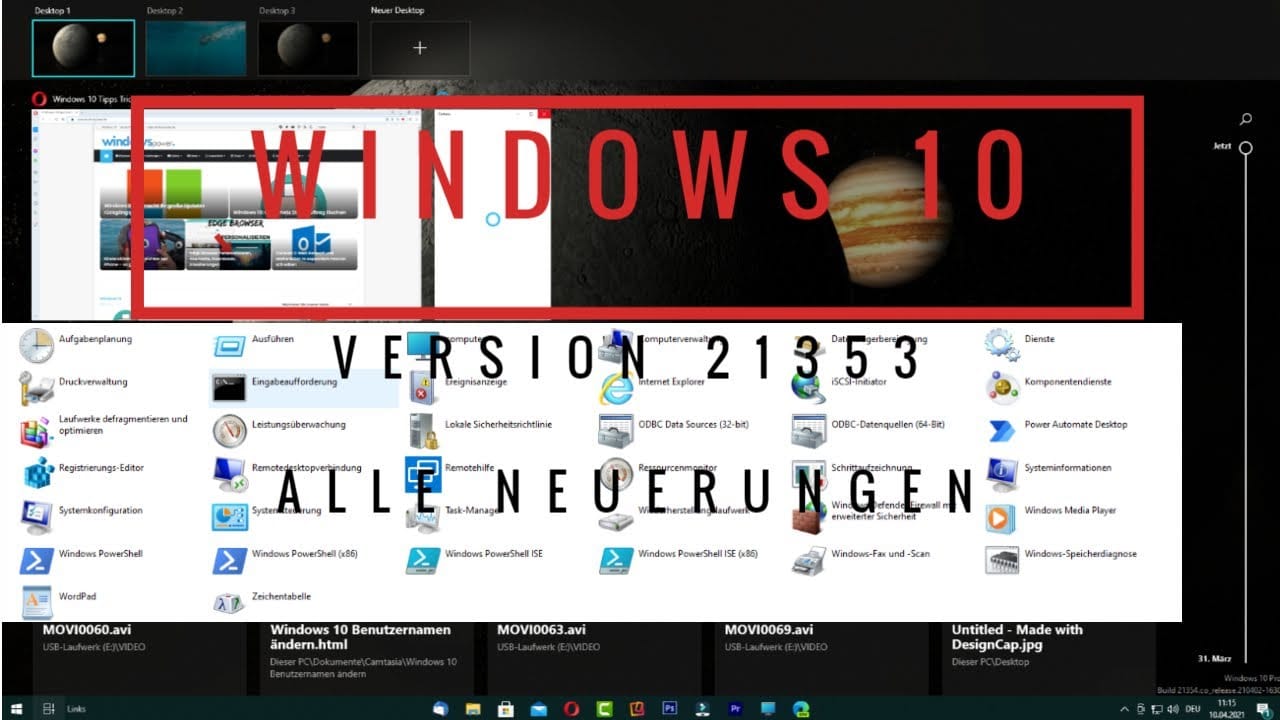Open MOVI0069.avi timeline activity
This screenshot has width=1280, height=720.
(x=824, y=658)
